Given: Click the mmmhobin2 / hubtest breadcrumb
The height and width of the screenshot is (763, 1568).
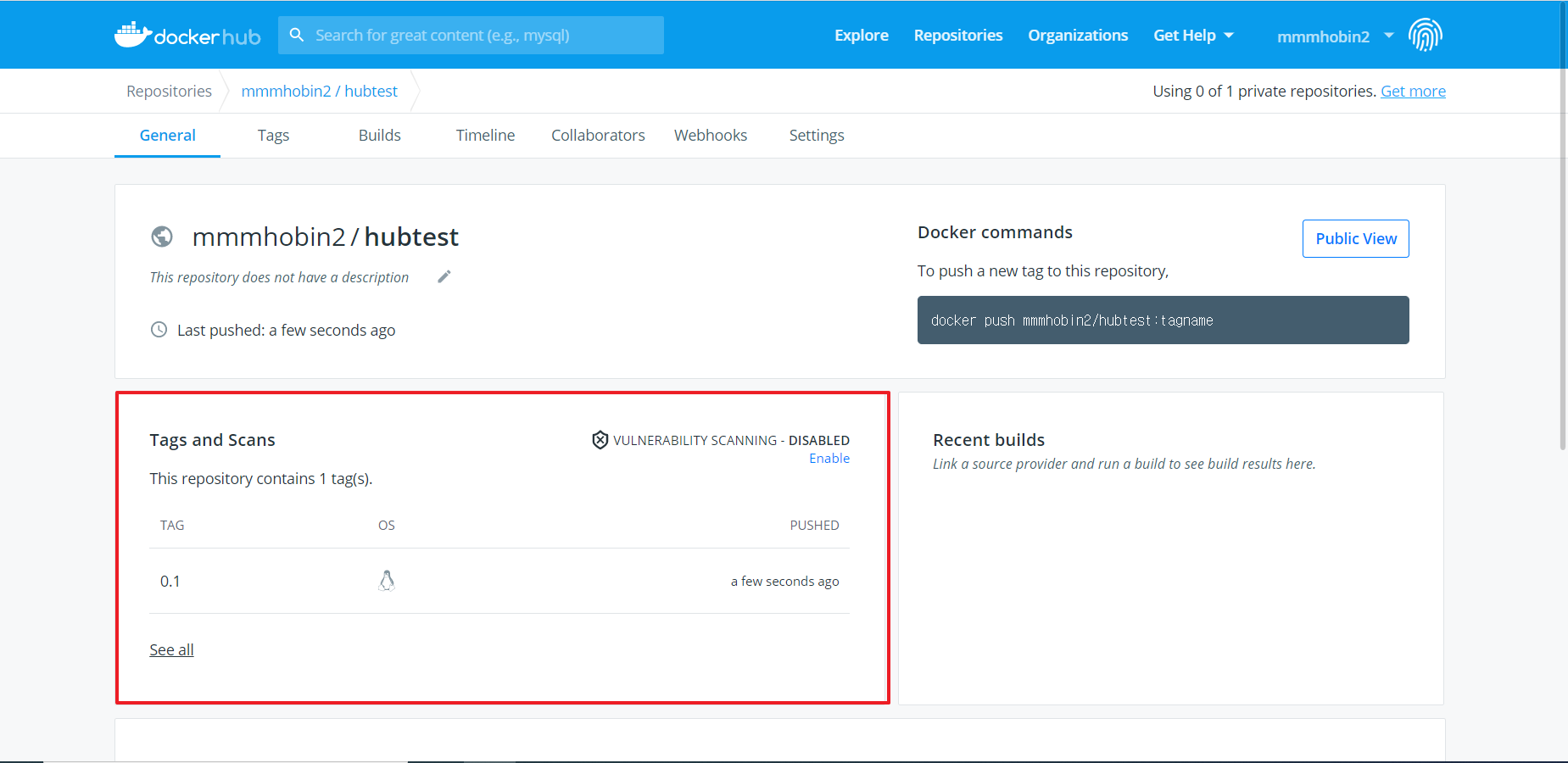Looking at the screenshot, I should (x=319, y=91).
